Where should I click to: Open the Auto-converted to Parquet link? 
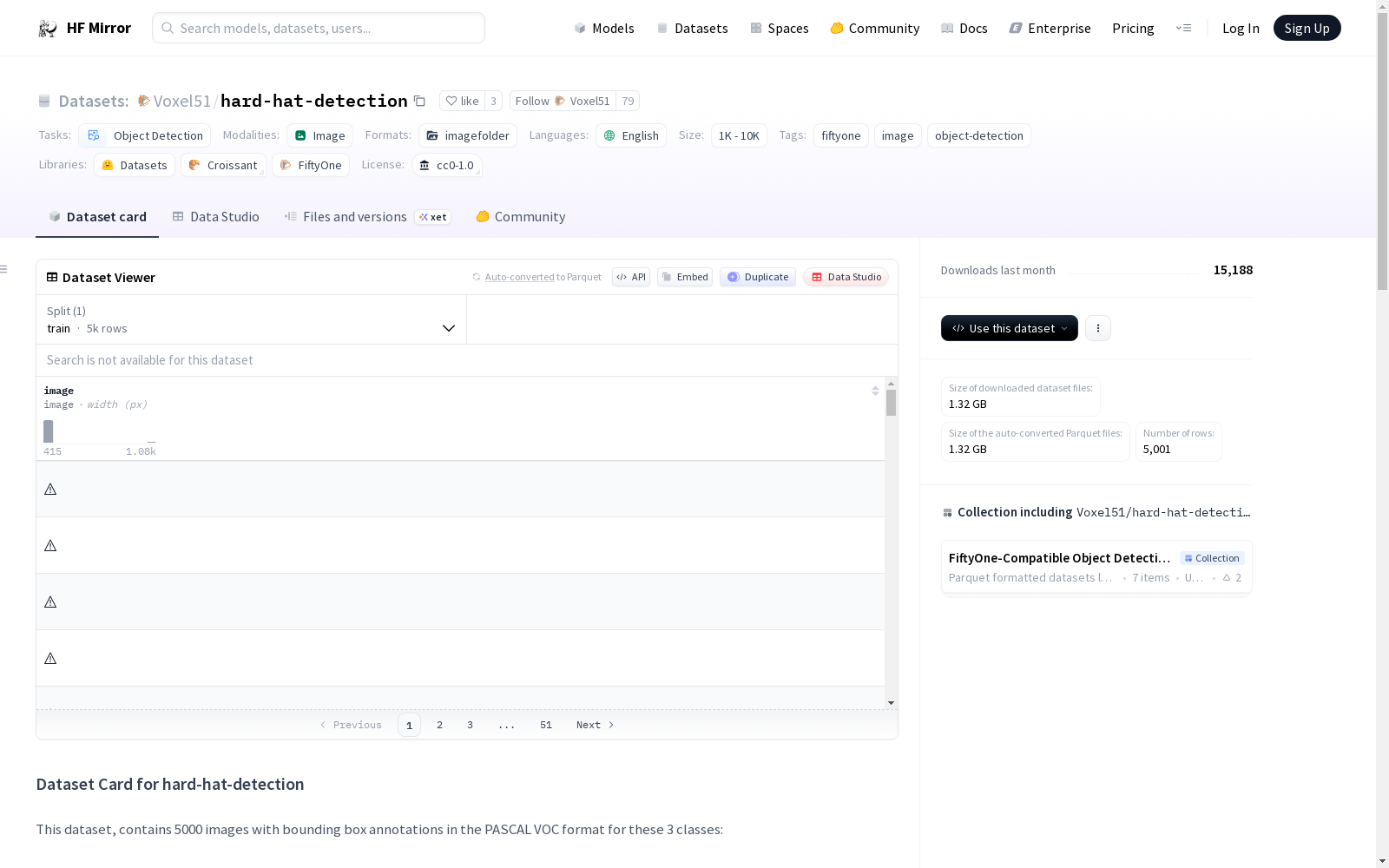[x=543, y=277]
